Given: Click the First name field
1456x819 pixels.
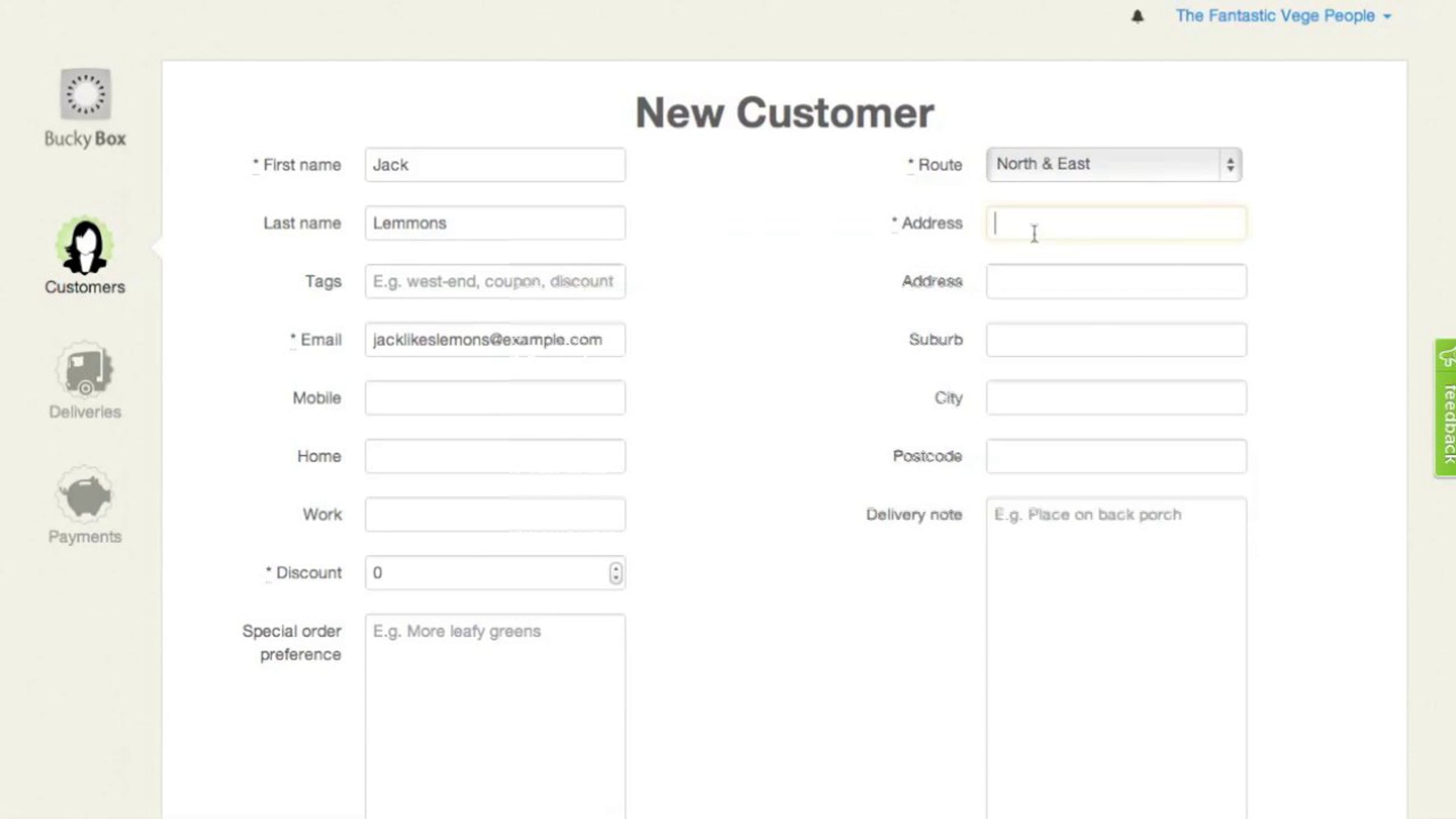Looking at the screenshot, I should 495,164.
